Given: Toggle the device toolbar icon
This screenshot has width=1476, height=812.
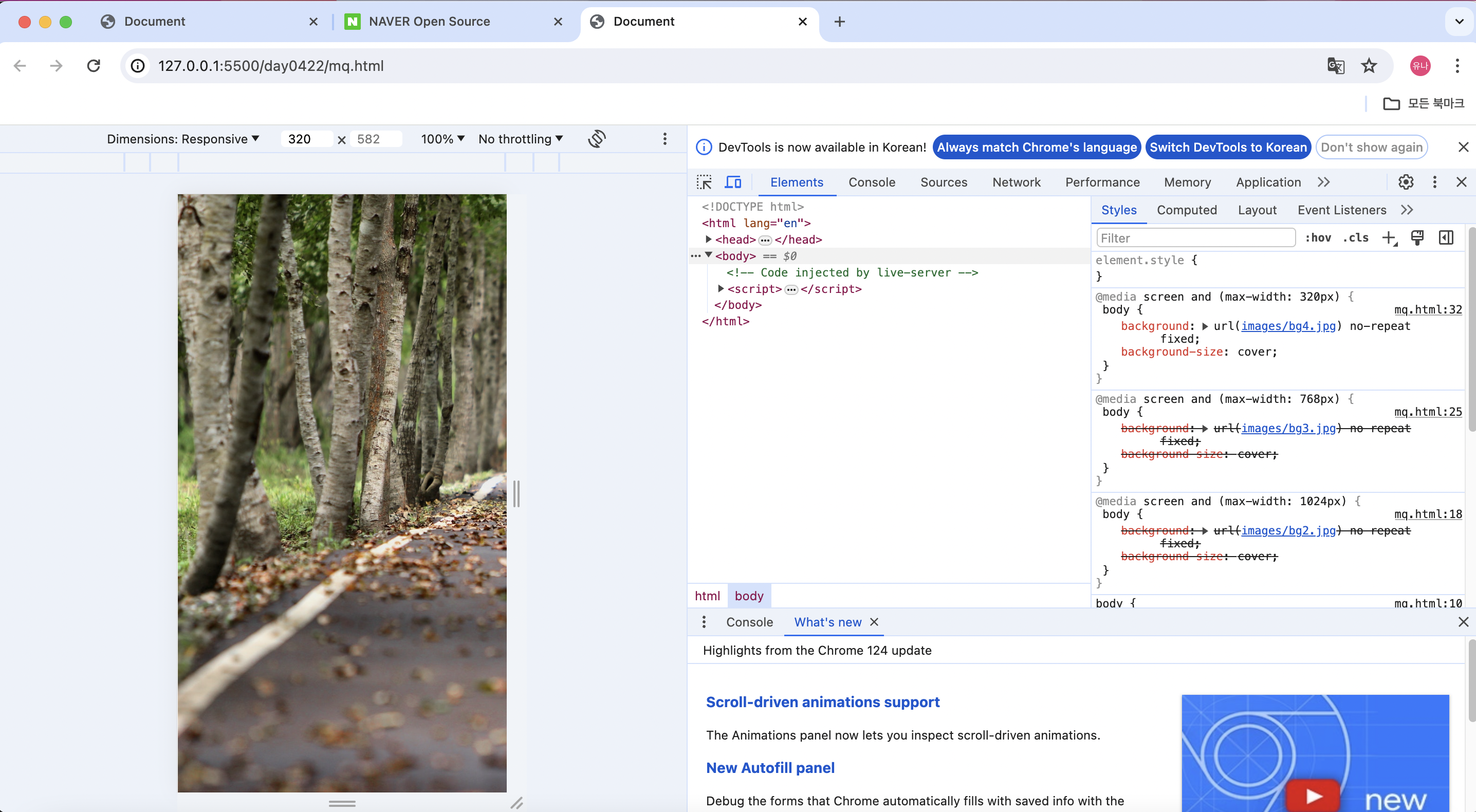Looking at the screenshot, I should [x=733, y=182].
